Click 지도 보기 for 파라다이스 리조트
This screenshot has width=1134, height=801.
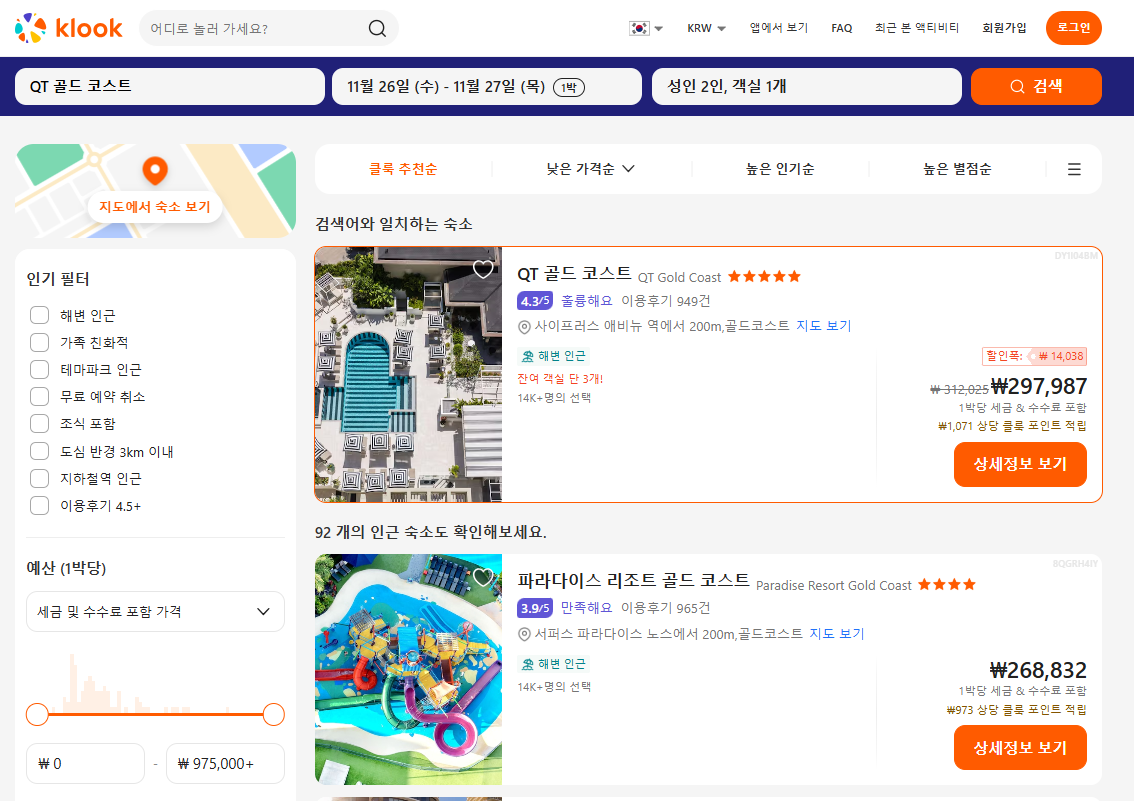tap(837, 634)
